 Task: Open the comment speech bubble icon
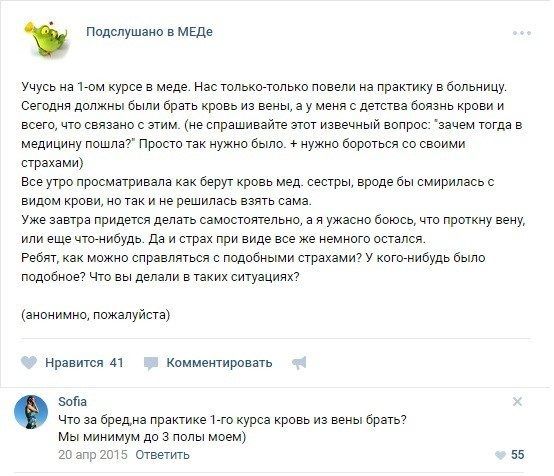click(151, 363)
